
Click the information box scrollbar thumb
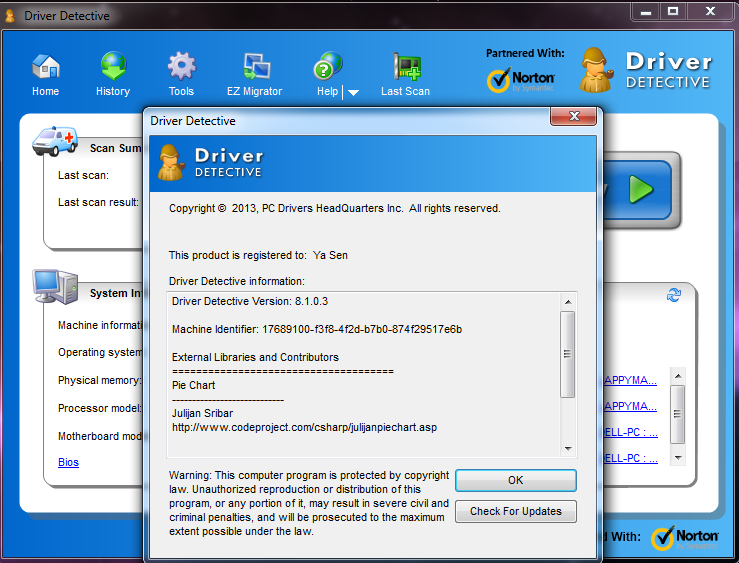[x=567, y=354]
